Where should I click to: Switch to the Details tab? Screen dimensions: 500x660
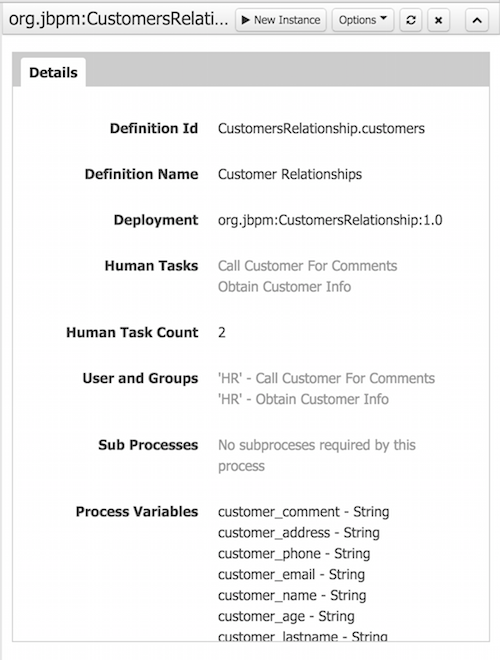[53, 72]
